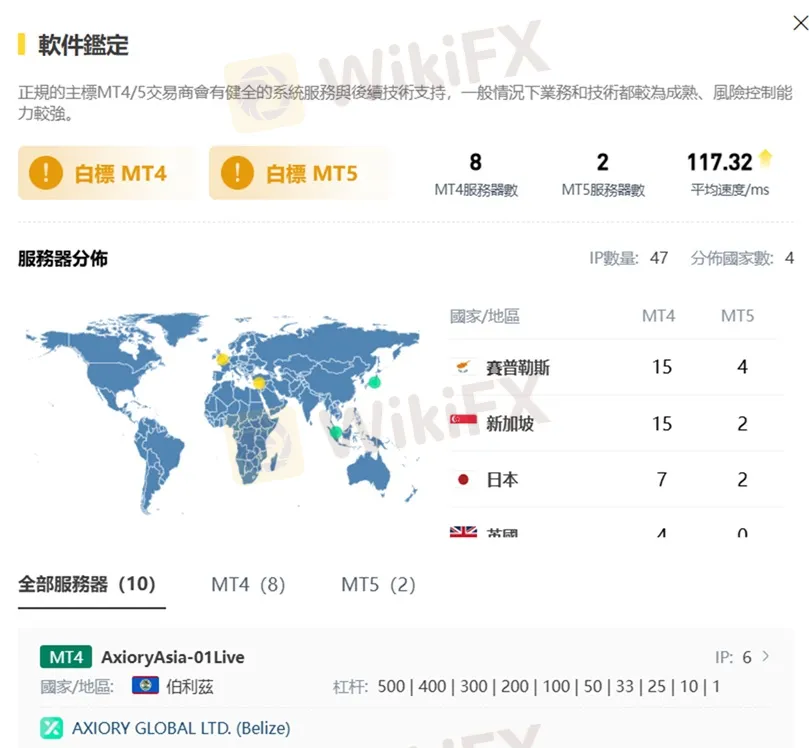Click the yellow Cyprus marker on the map

tap(259, 383)
